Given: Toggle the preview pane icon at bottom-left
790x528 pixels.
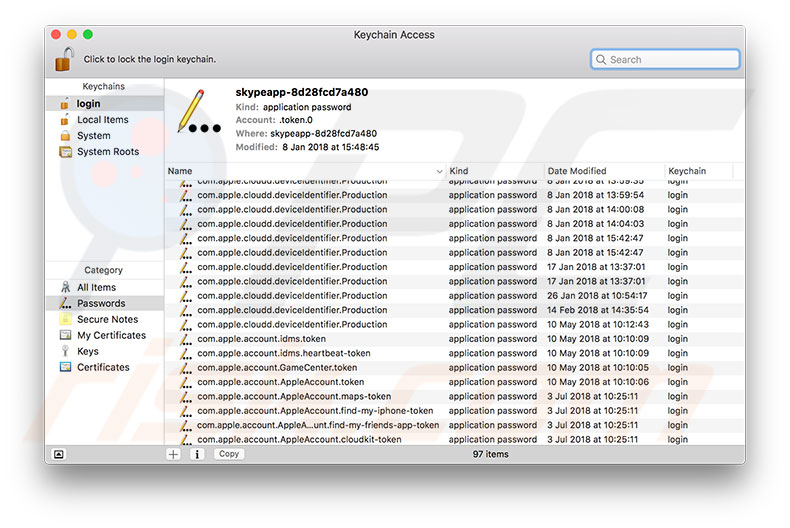Looking at the screenshot, I should point(59,454).
